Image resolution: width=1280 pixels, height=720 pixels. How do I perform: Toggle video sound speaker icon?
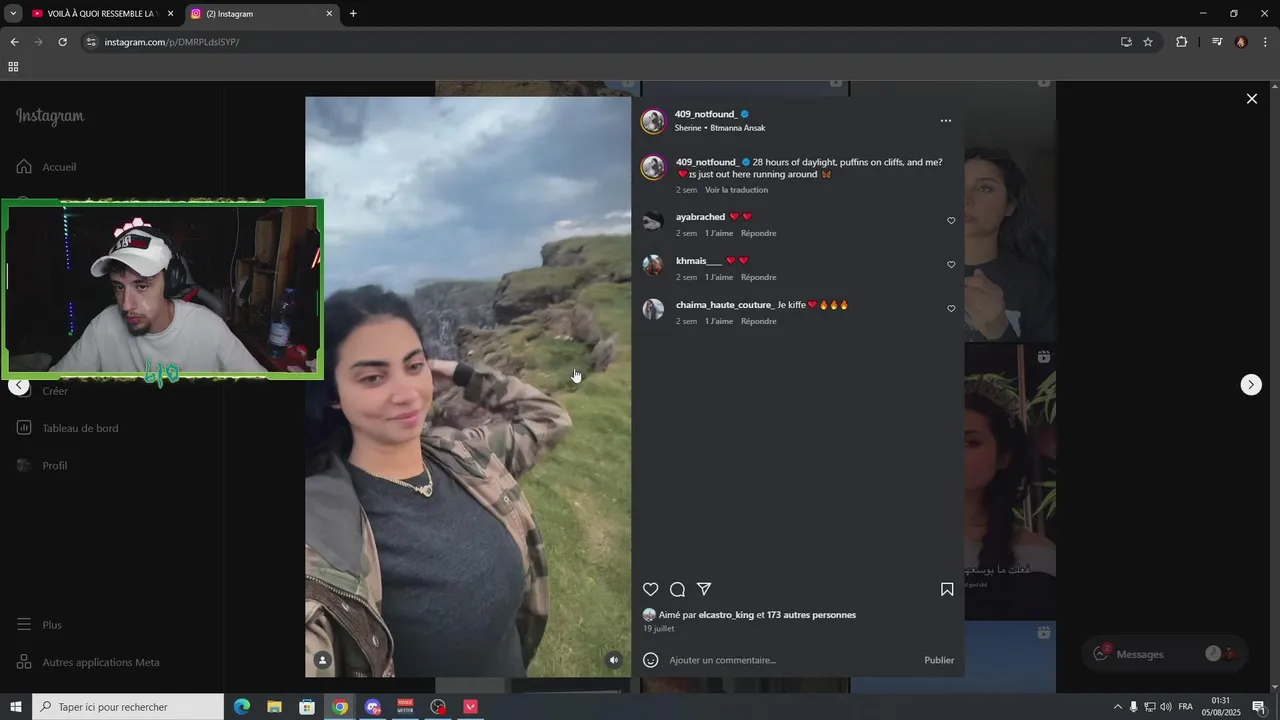[614, 660]
